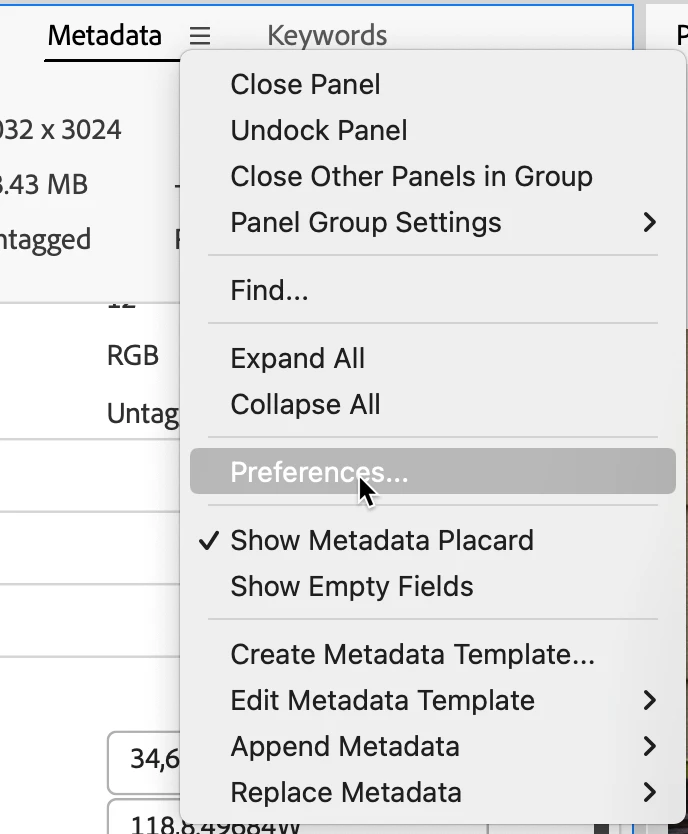Select Undock Panel option
Viewport: 688px width, 834px height.
tap(318, 130)
